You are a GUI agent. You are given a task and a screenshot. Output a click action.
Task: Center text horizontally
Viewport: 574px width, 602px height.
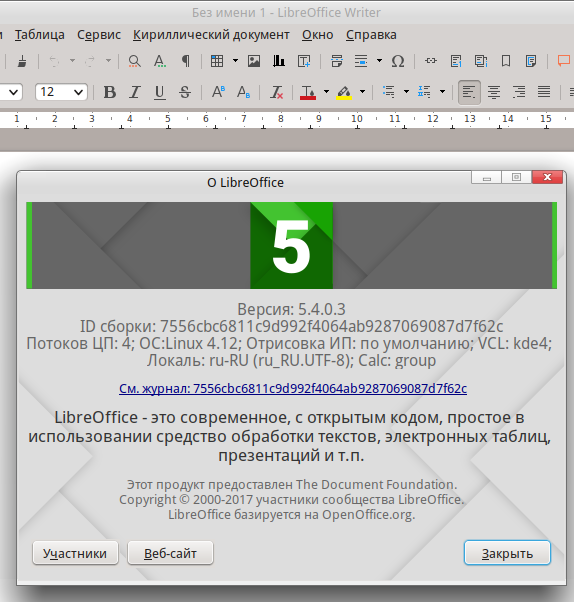(494, 92)
